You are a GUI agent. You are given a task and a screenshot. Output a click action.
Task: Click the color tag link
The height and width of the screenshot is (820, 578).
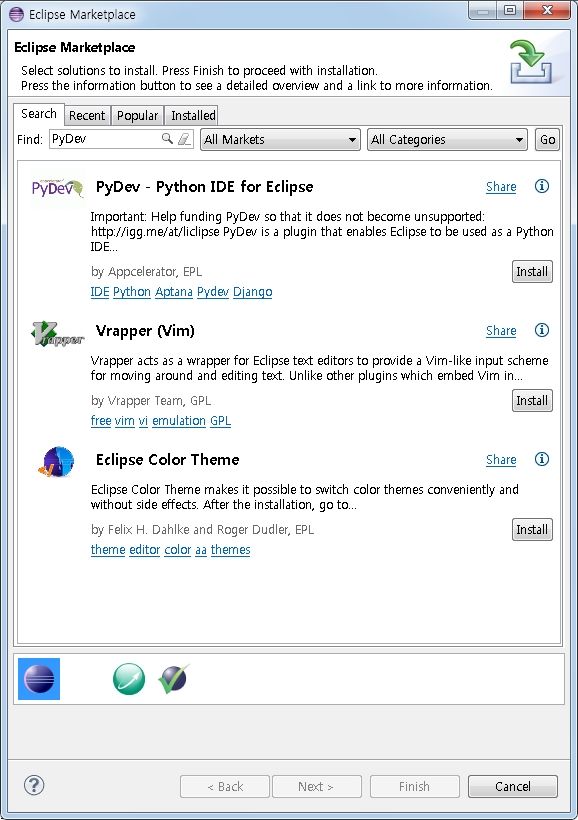tap(178, 550)
